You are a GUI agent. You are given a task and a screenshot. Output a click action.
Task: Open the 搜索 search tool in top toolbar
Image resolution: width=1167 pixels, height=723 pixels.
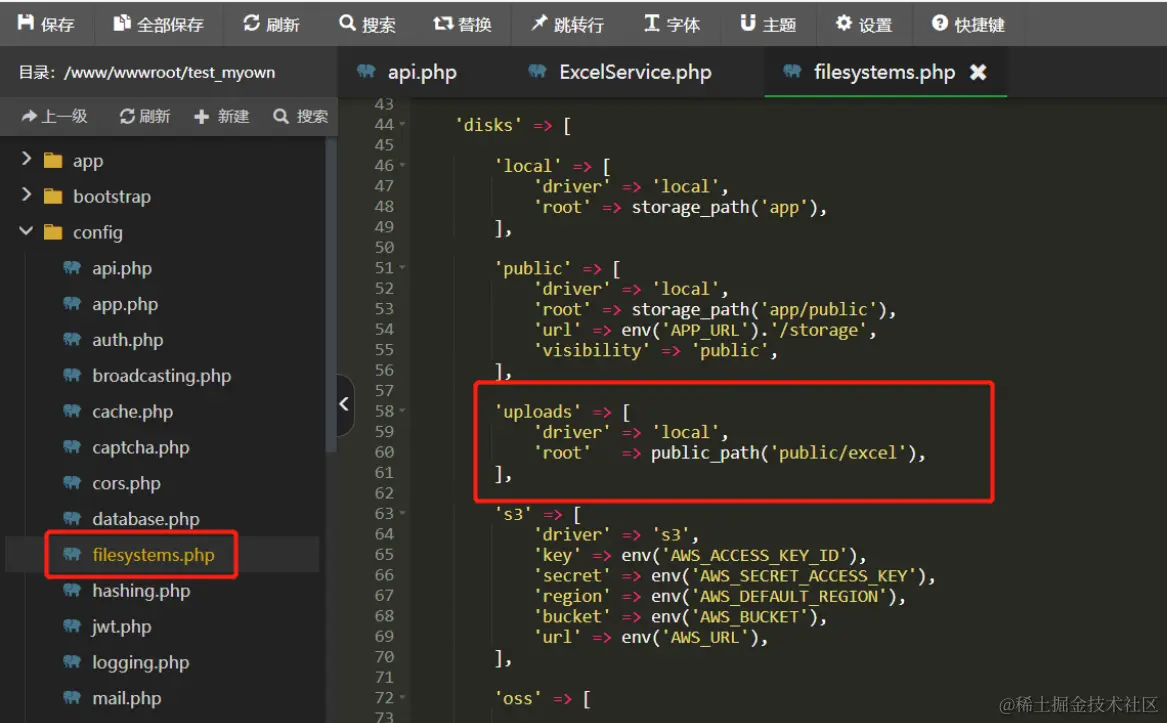pyautogui.click(x=367, y=24)
